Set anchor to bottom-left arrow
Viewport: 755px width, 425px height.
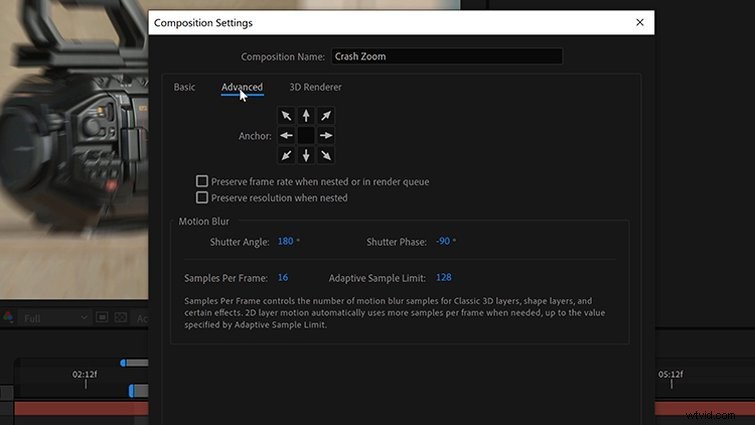(x=287, y=155)
